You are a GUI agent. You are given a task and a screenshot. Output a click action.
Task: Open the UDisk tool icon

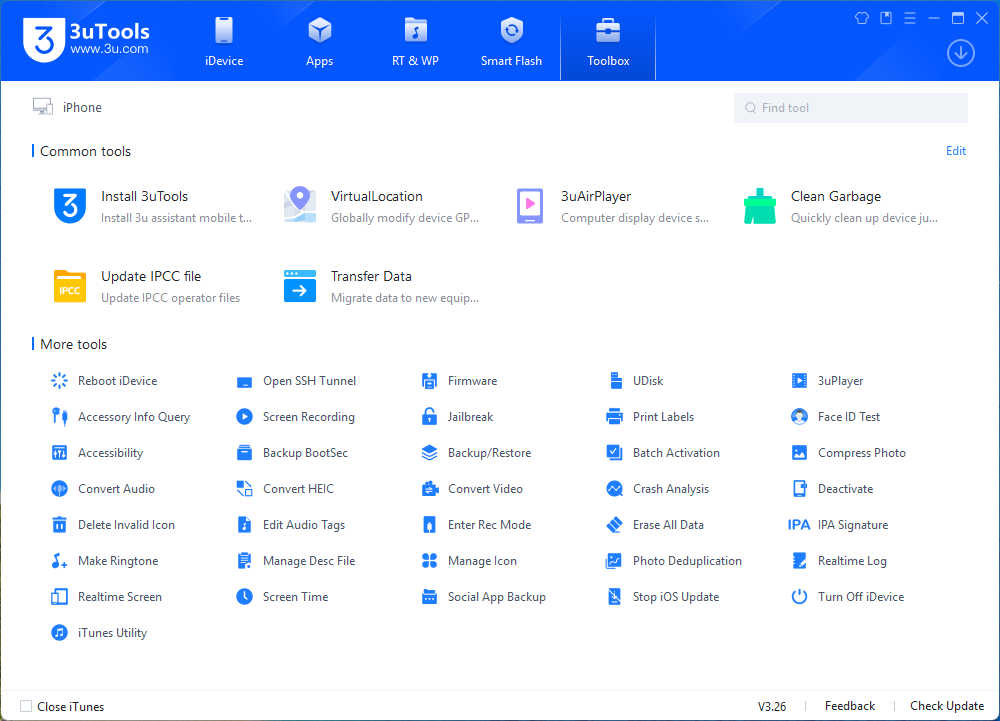[615, 381]
